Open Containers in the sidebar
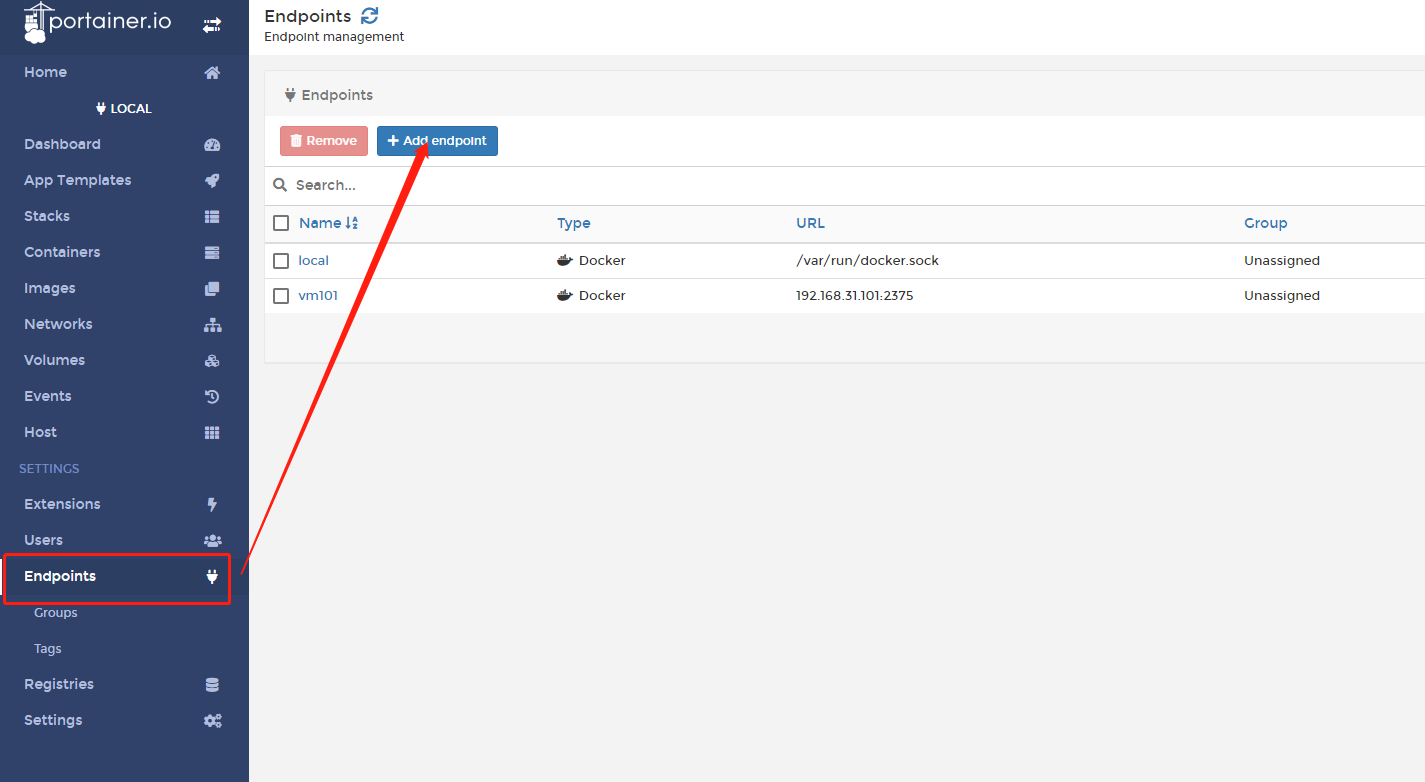 (x=62, y=252)
